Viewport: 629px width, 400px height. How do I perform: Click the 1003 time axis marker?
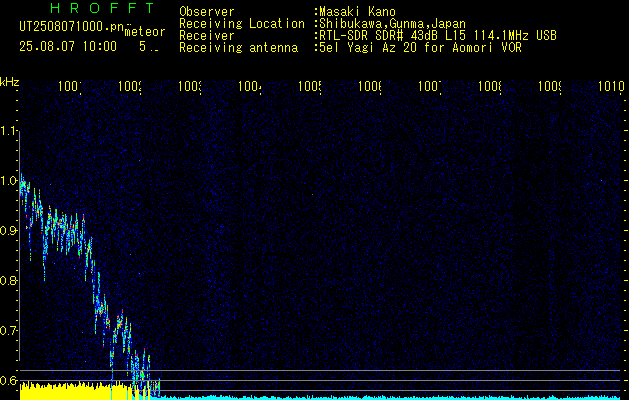point(190,86)
